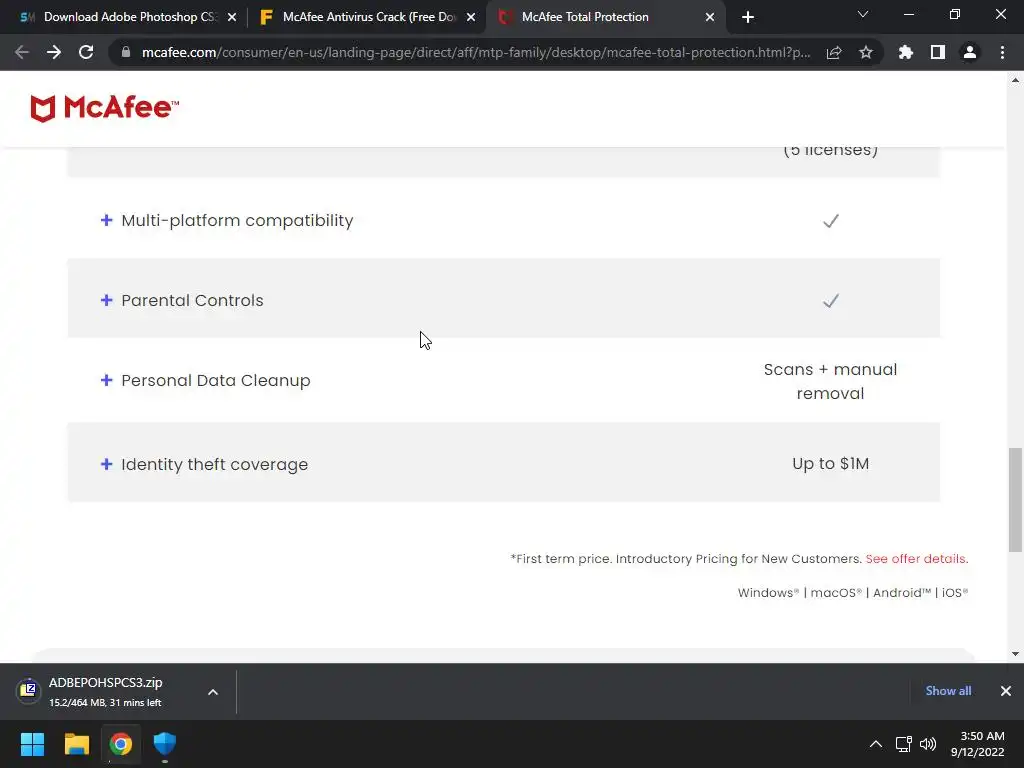This screenshot has width=1024, height=768.
Task: Click Parental Controls label
Action: 193,300
